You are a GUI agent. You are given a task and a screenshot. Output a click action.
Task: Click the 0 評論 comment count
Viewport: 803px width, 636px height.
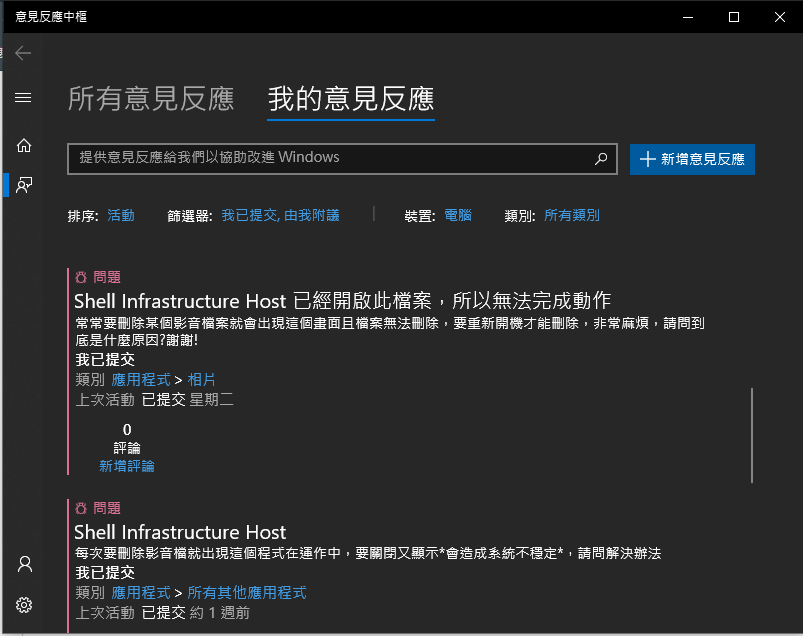coord(126,438)
